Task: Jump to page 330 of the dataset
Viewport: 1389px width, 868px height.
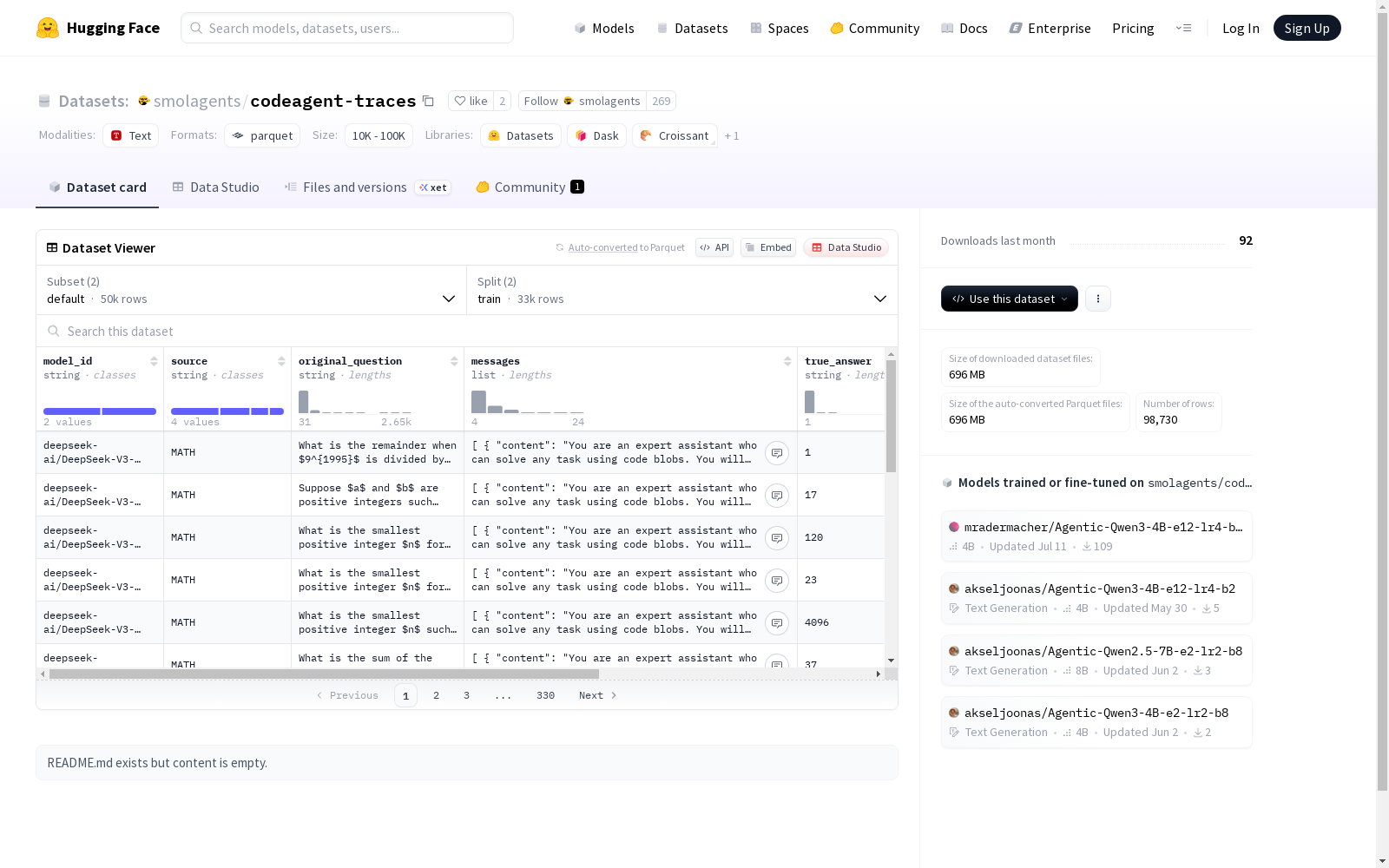Action: point(545,695)
